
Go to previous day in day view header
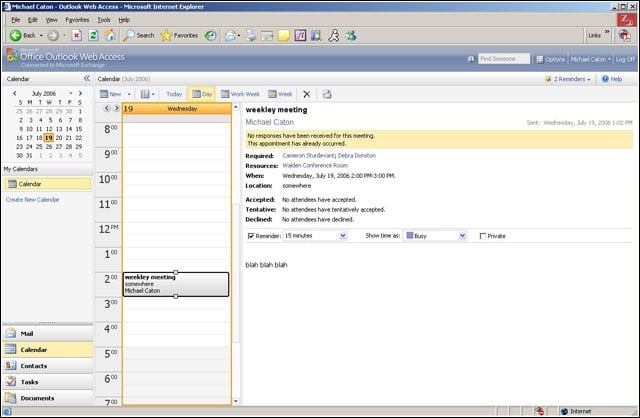(107, 108)
